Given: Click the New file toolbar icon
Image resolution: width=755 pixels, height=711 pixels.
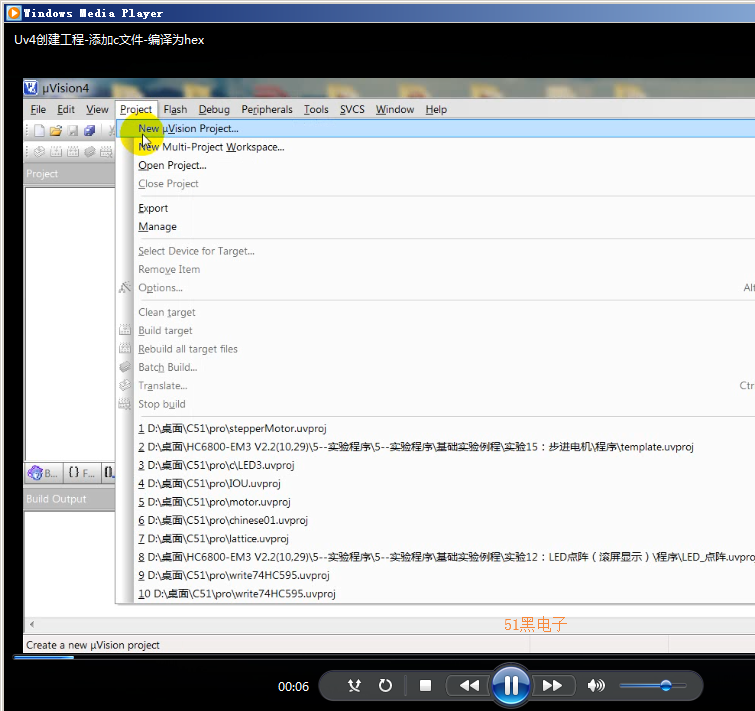Looking at the screenshot, I should point(39,130).
